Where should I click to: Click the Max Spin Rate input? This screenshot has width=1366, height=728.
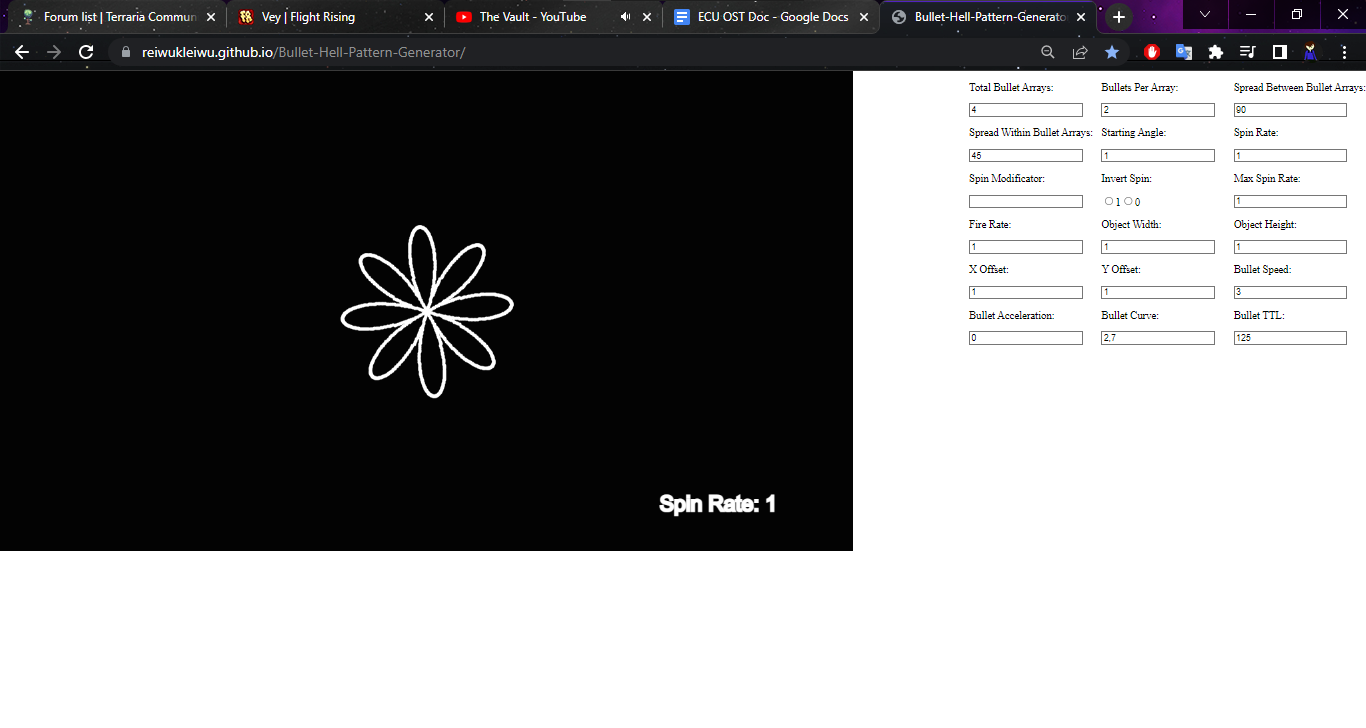point(1290,201)
